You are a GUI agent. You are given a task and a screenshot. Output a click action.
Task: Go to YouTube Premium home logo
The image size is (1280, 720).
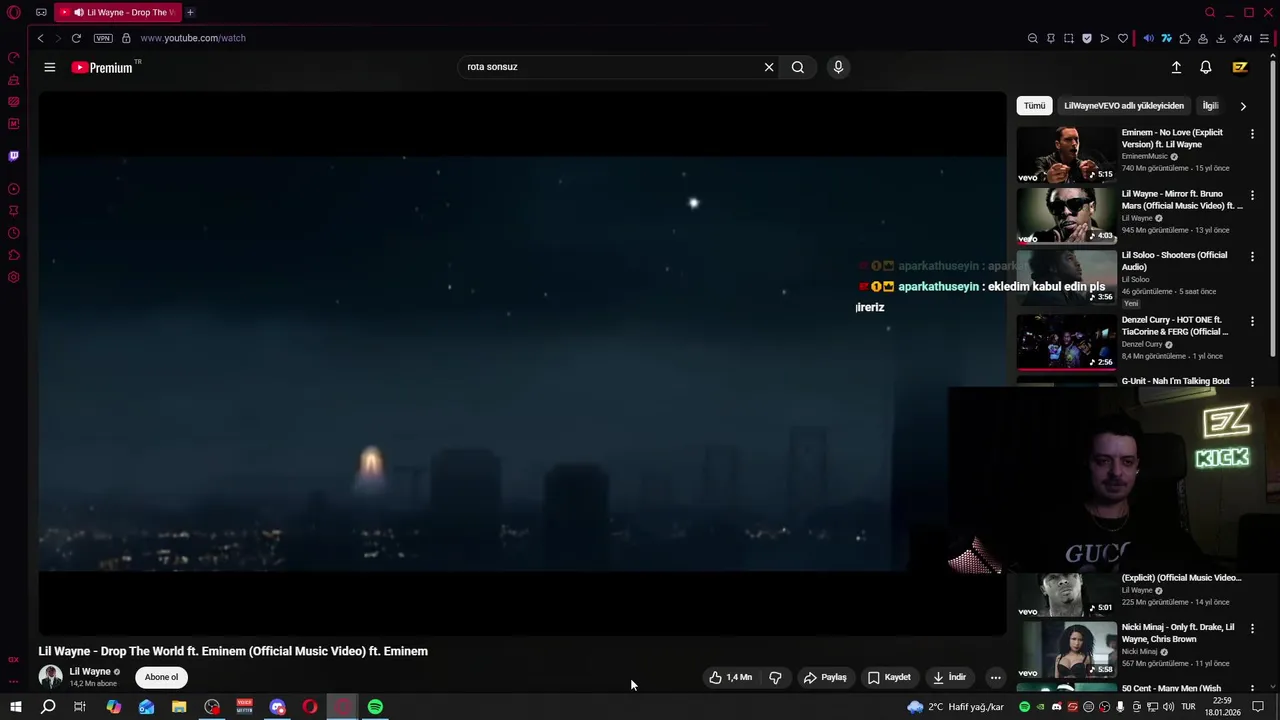tap(105, 67)
